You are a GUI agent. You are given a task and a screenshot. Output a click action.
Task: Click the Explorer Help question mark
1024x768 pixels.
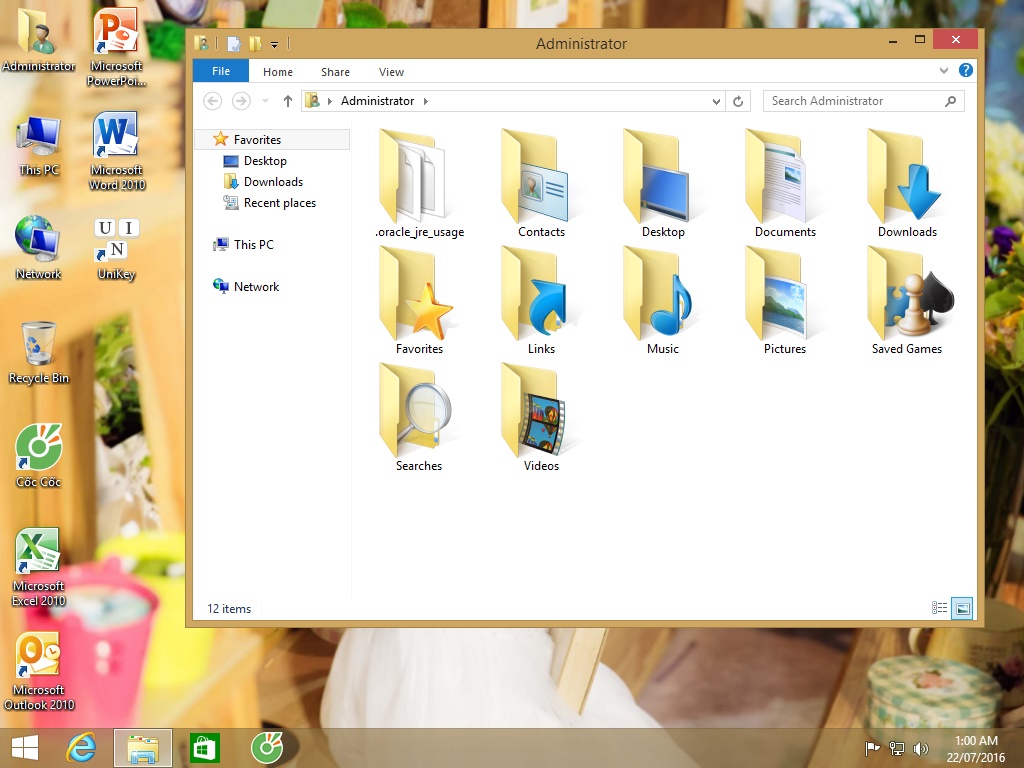pos(966,71)
